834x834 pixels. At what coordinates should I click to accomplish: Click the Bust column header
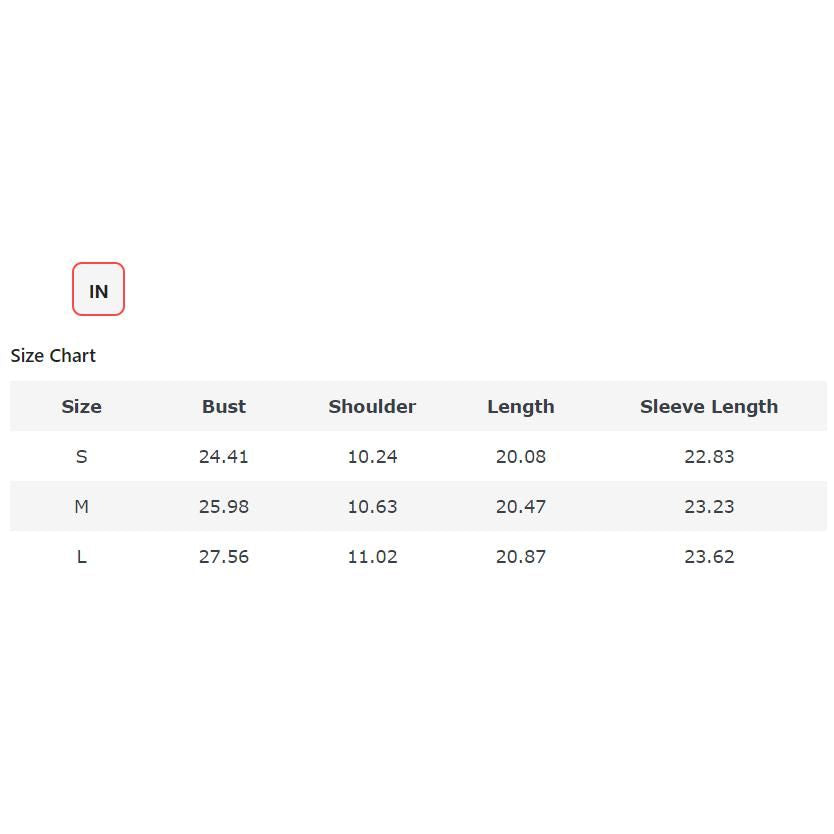coord(223,407)
